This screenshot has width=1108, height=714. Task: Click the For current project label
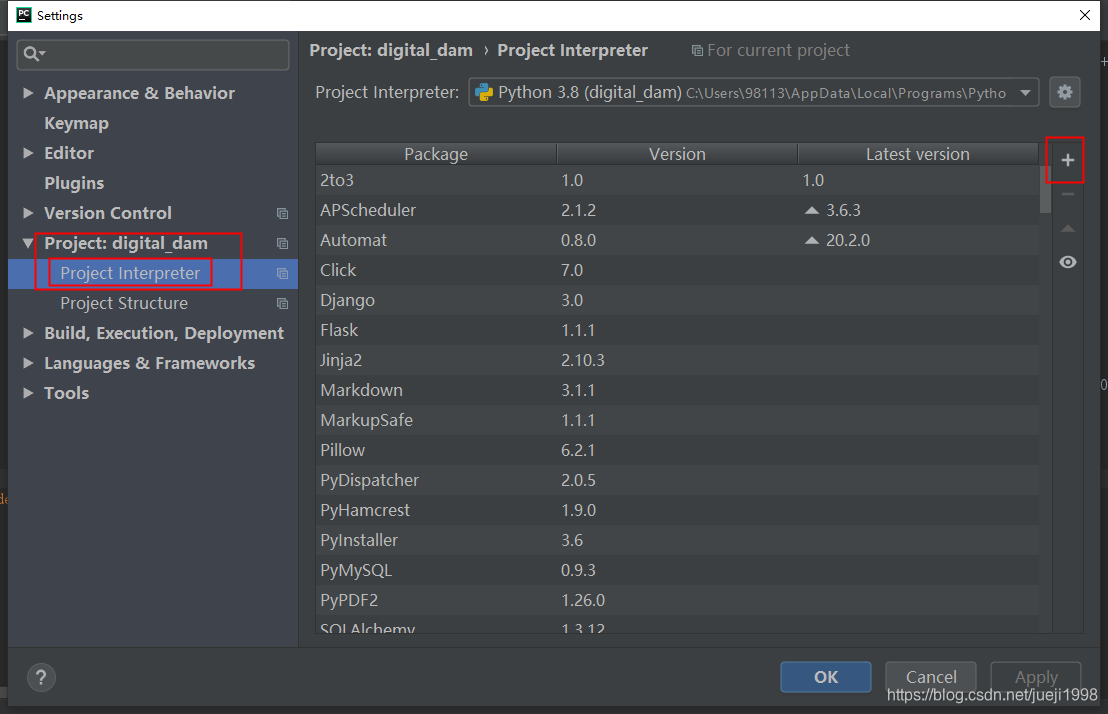point(778,51)
